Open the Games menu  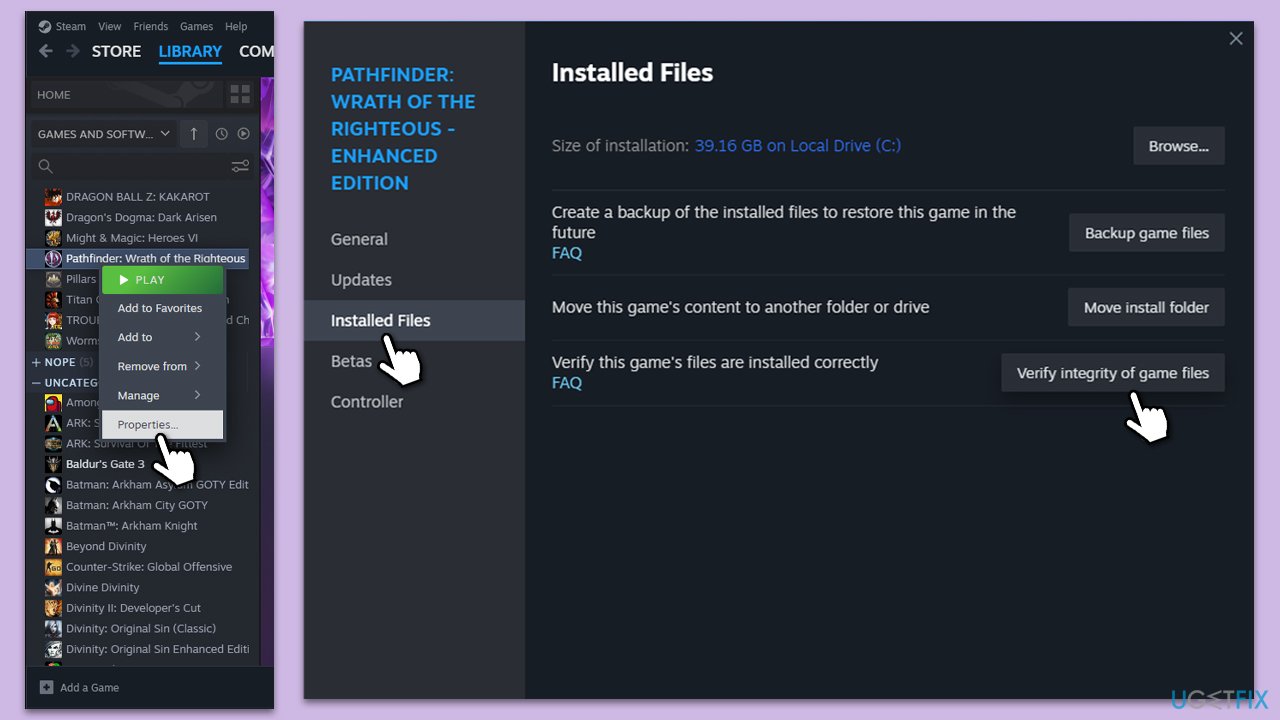pos(196,27)
